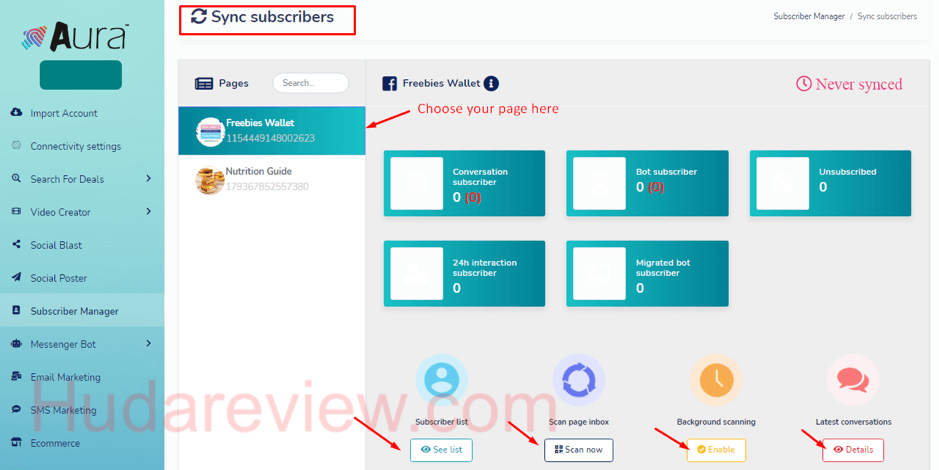Click the Latest conversations bubbles icon
Image resolution: width=939 pixels, height=470 pixels.
pos(853,380)
